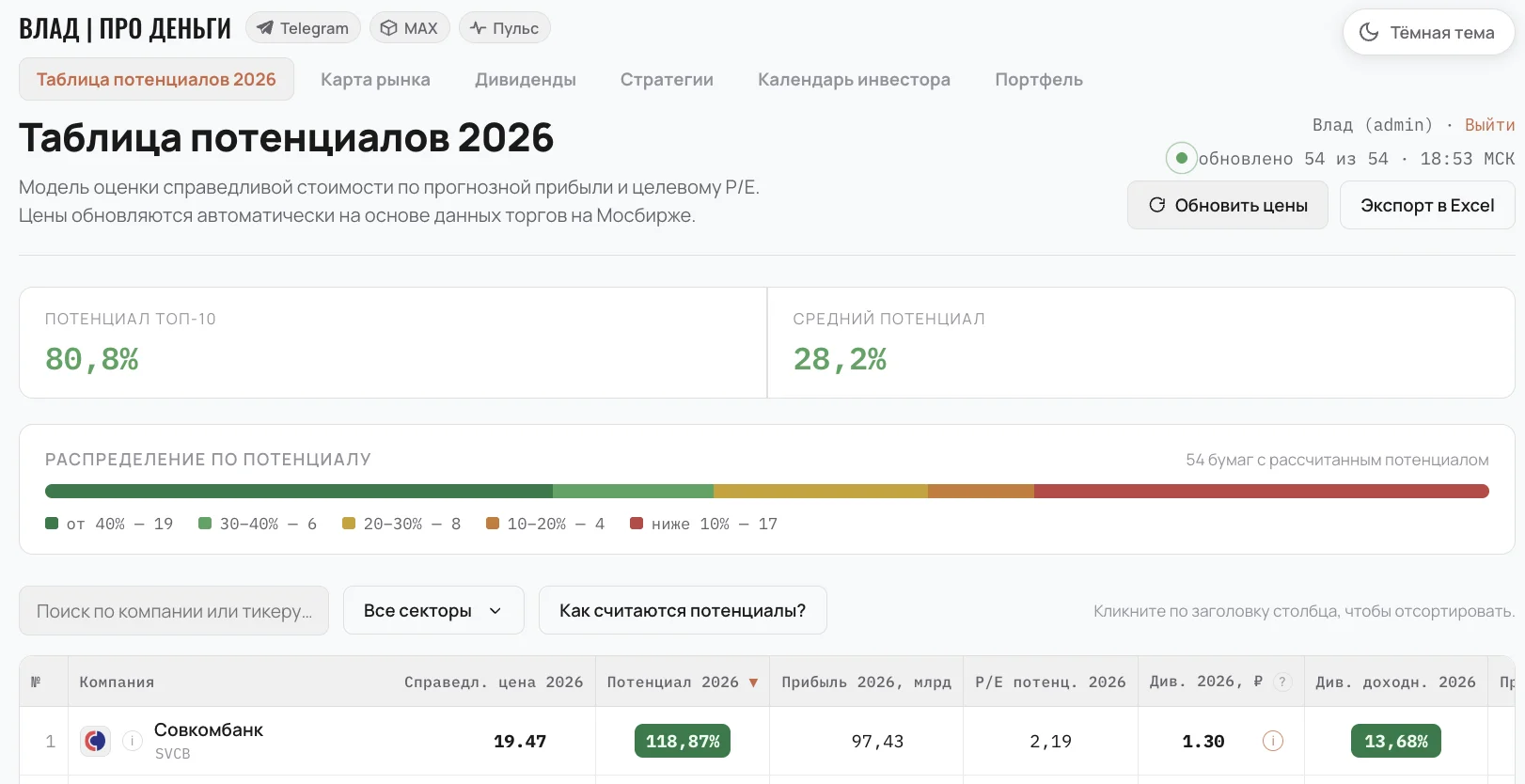Sort by the № column header

pos(36,682)
